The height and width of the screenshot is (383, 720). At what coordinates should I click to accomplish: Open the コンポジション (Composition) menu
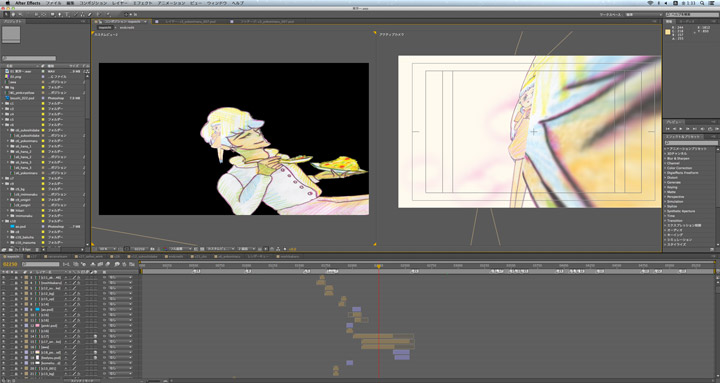pyautogui.click(x=93, y=3)
